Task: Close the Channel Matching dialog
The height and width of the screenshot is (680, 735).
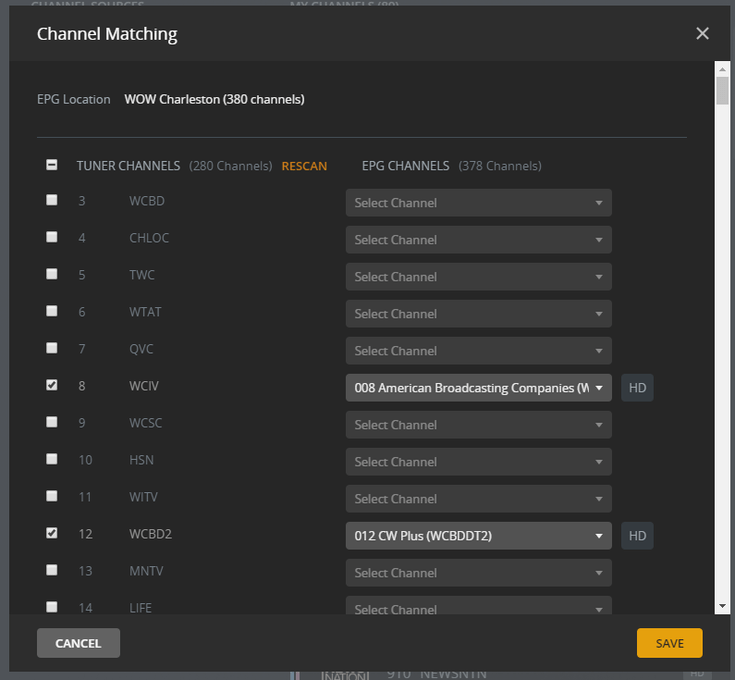Action: pos(702,34)
